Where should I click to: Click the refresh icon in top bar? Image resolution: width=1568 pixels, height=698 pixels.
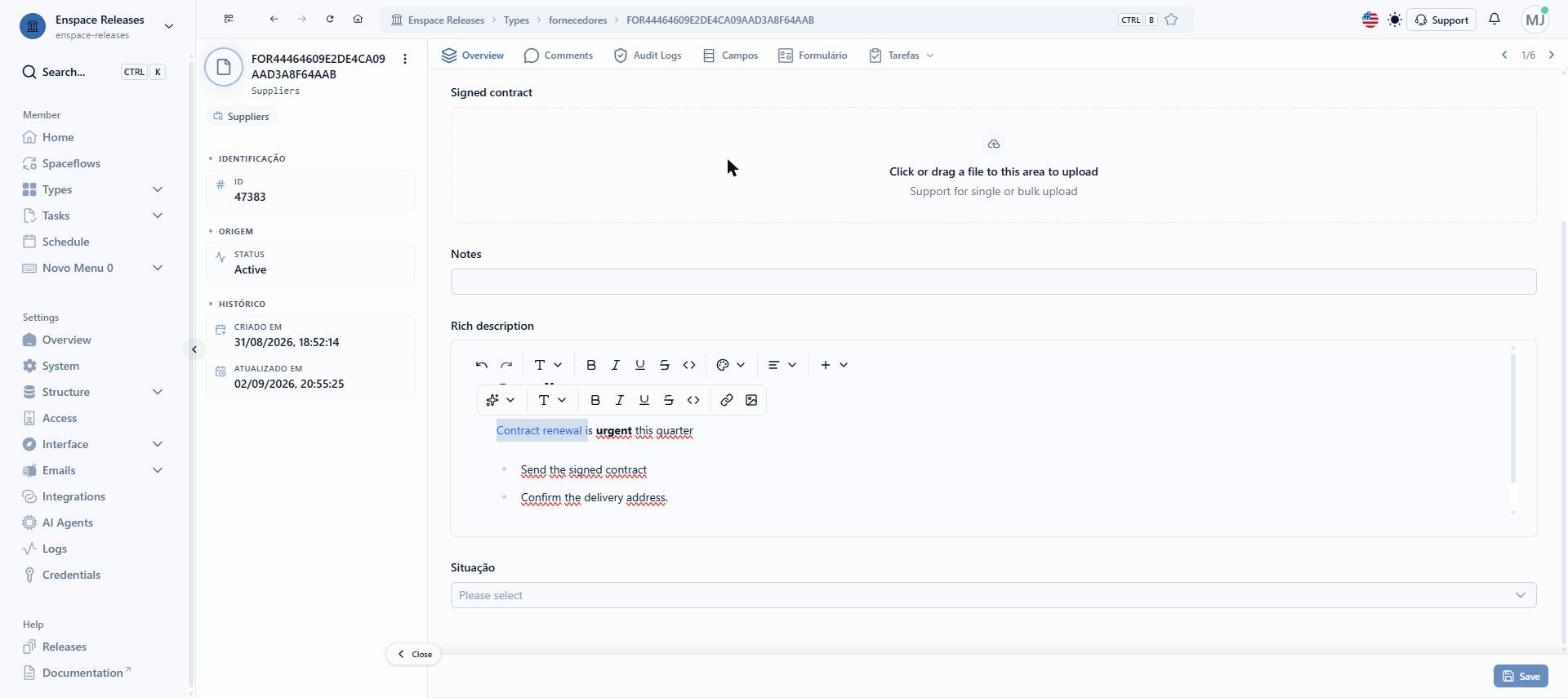pos(330,19)
